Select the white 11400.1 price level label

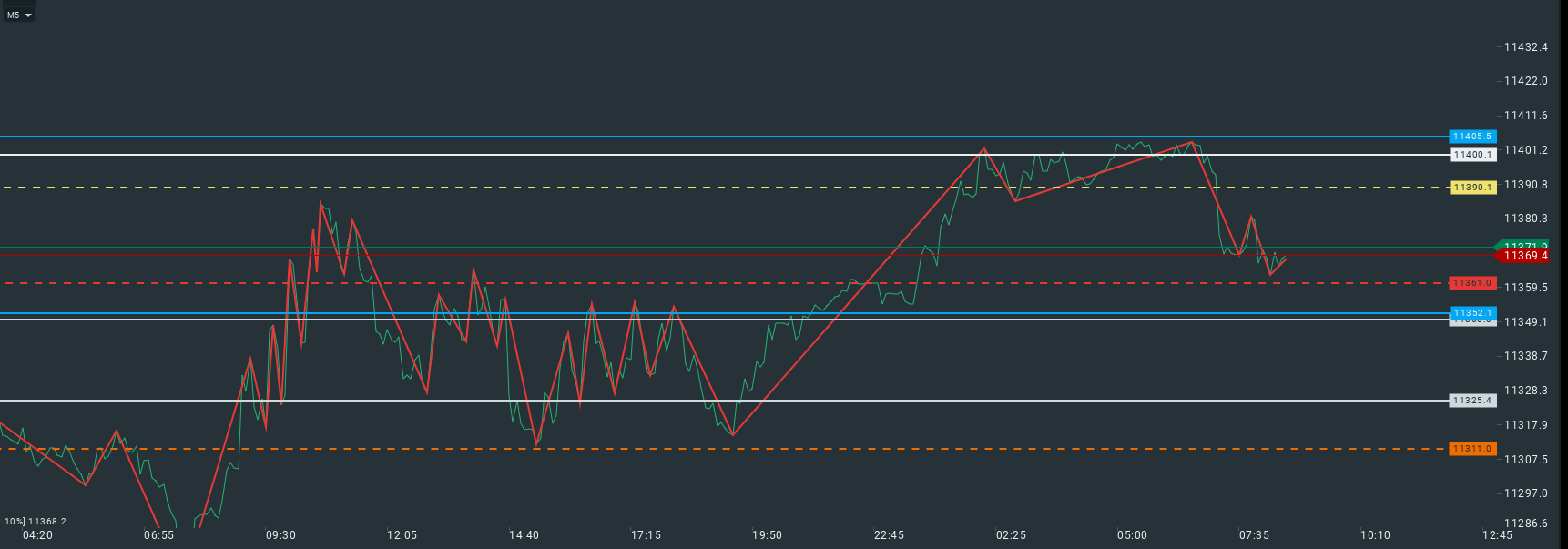1471,155
